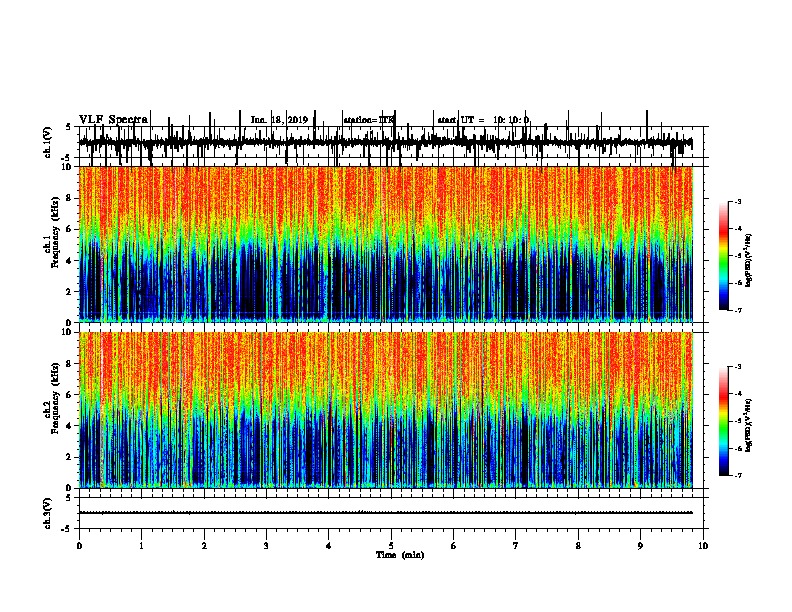Screen dimensions: 792x612
Task: Click the "VLF Spectra" plot title
Action: 113,120
